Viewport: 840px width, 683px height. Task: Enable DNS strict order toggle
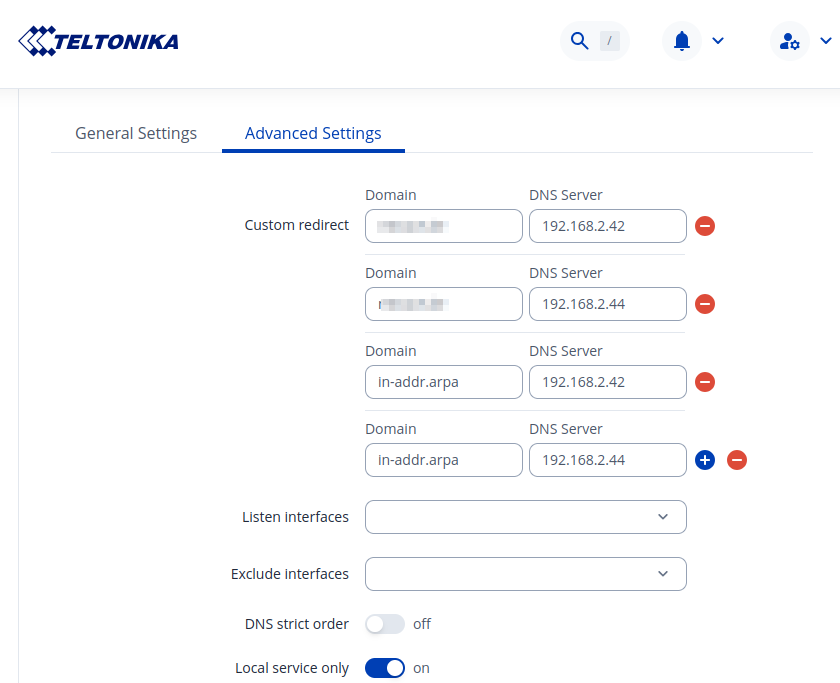(385, 624)
